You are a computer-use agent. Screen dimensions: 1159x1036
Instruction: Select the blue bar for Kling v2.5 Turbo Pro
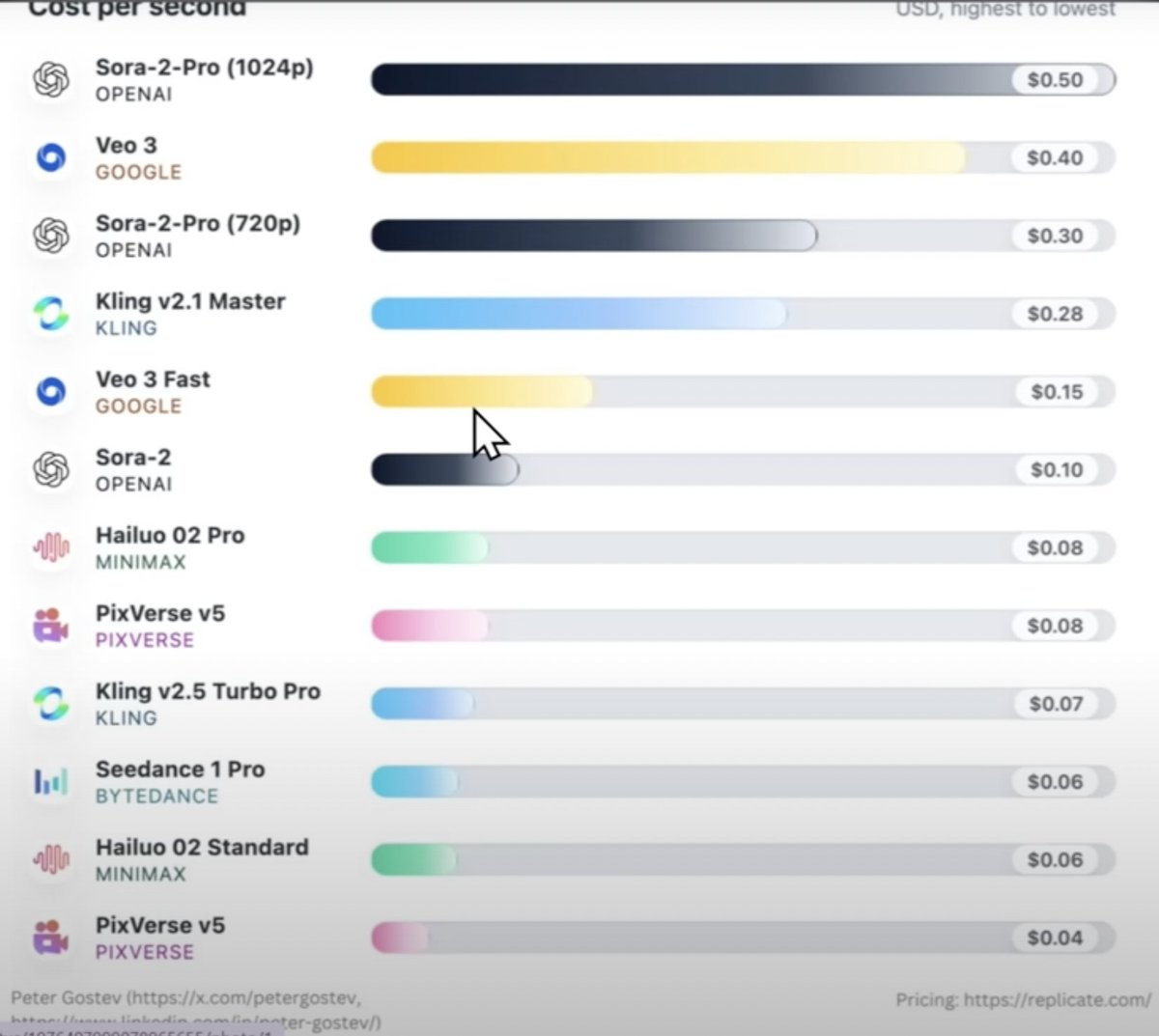pos(422,704)
